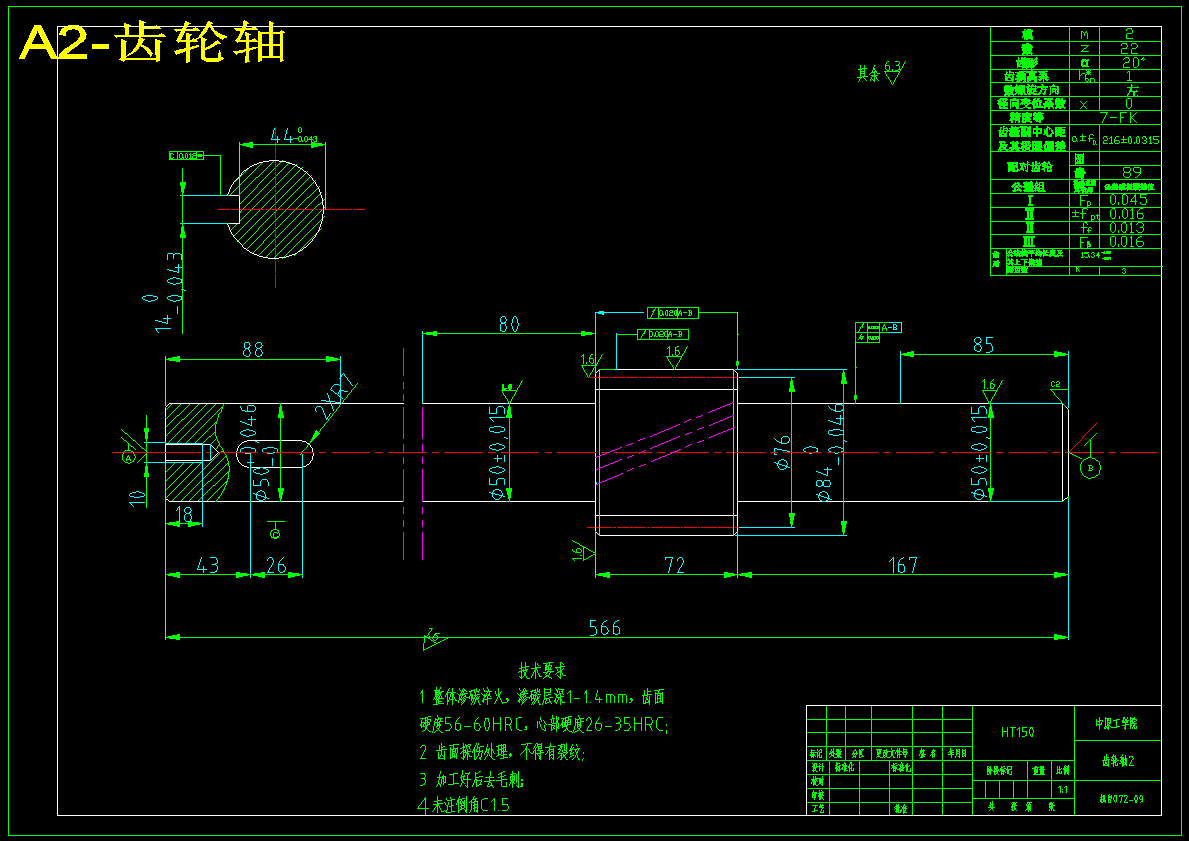
Task: Click the '阶段标记' title block cell
Action: [999, 770]
